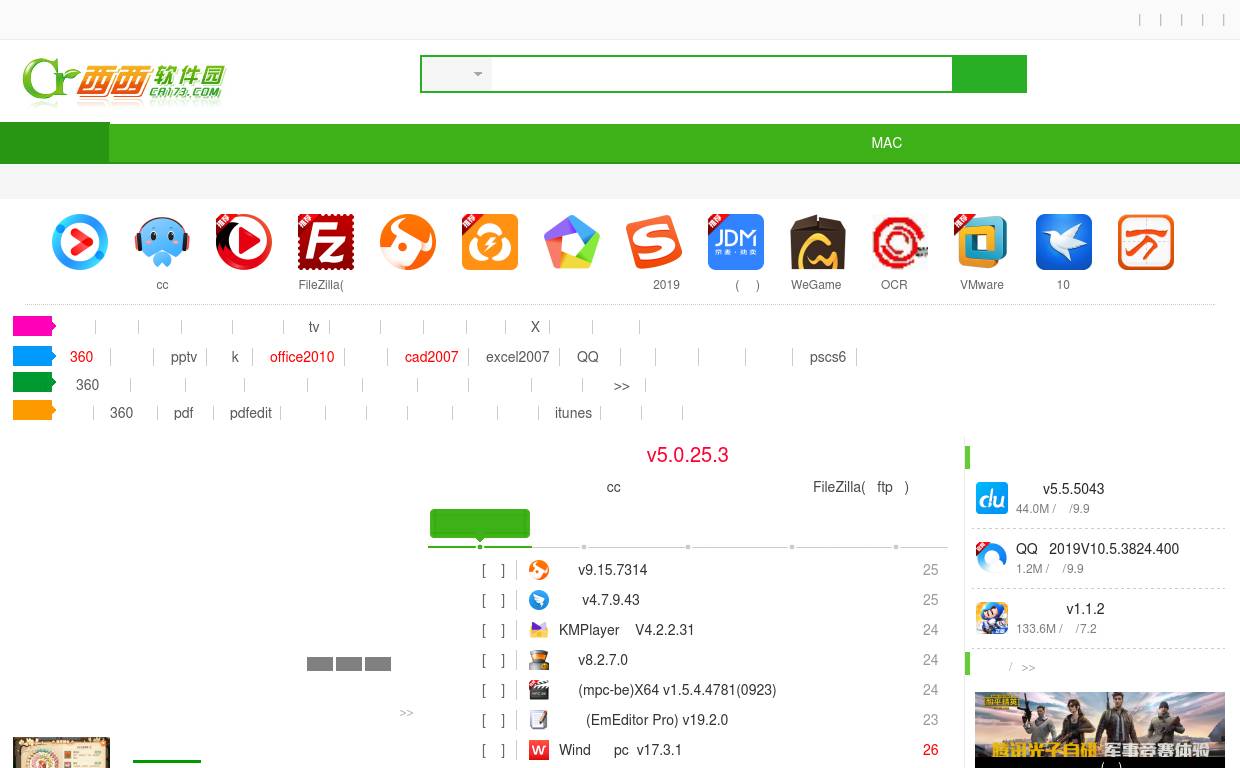Screen dimensions: 1240x768
Task: Open the blue du app icon
Action: [x=992, y=498]
